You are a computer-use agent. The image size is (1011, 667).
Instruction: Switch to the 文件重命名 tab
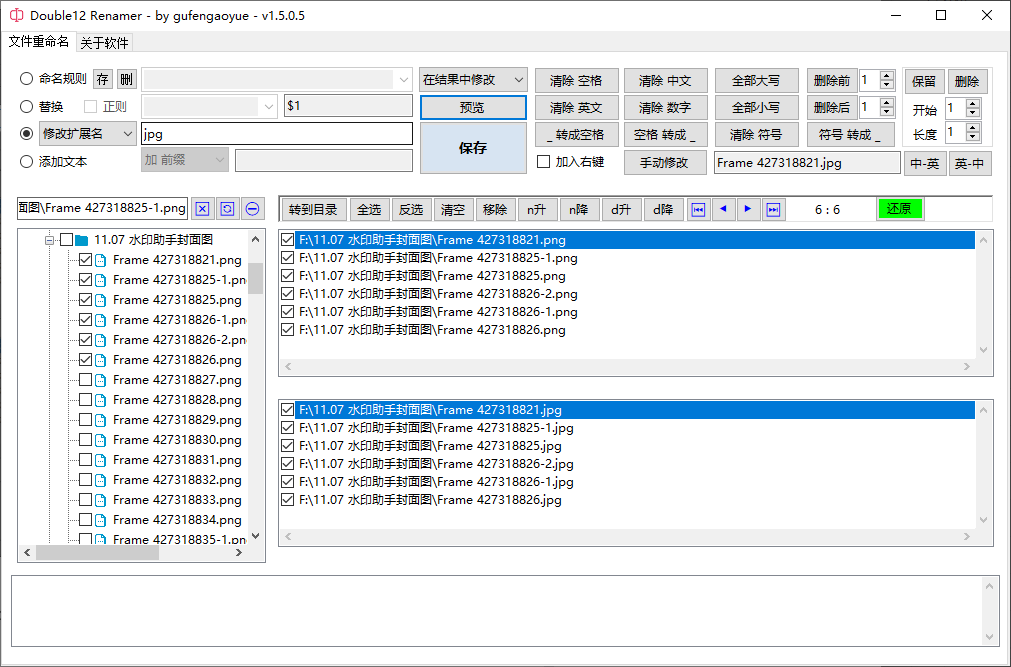pyautogui.click(x=39, y=41)
